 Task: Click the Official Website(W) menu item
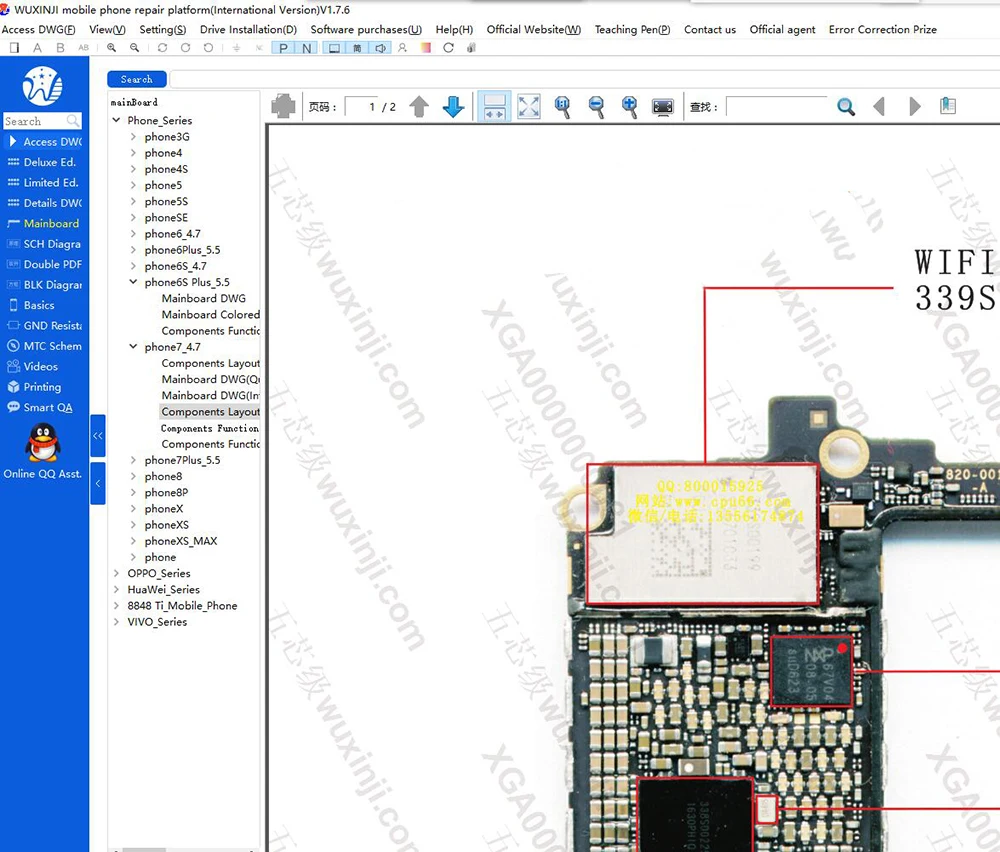[534, 29]
